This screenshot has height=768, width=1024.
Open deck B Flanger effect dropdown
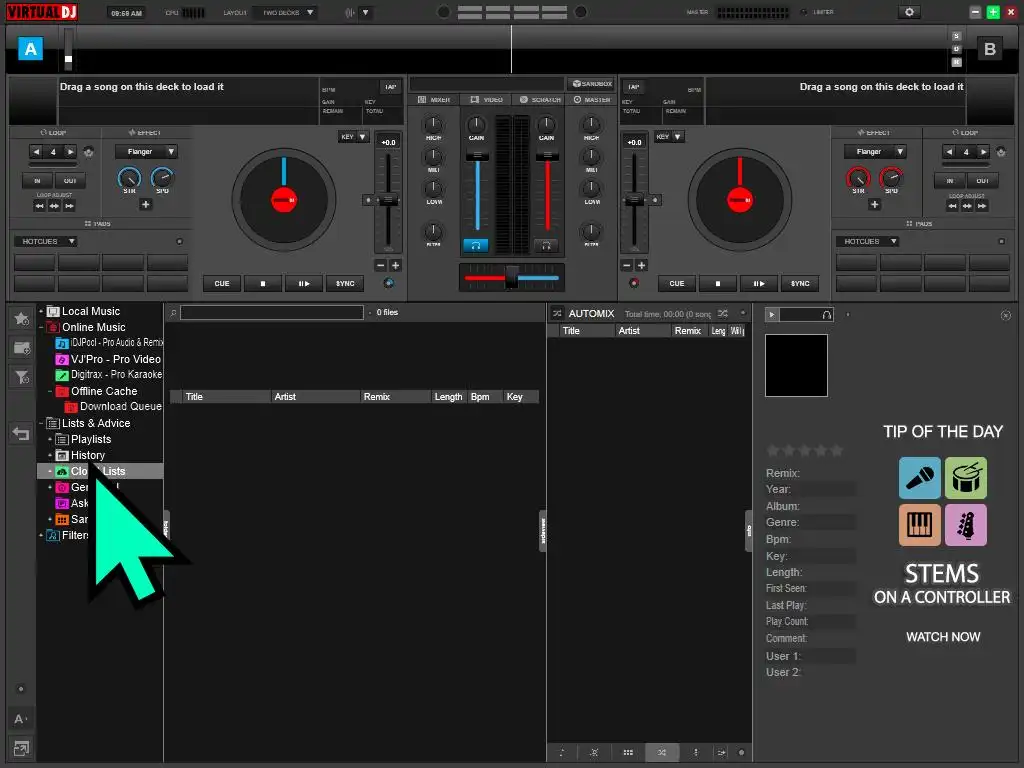tap(874, 152)
